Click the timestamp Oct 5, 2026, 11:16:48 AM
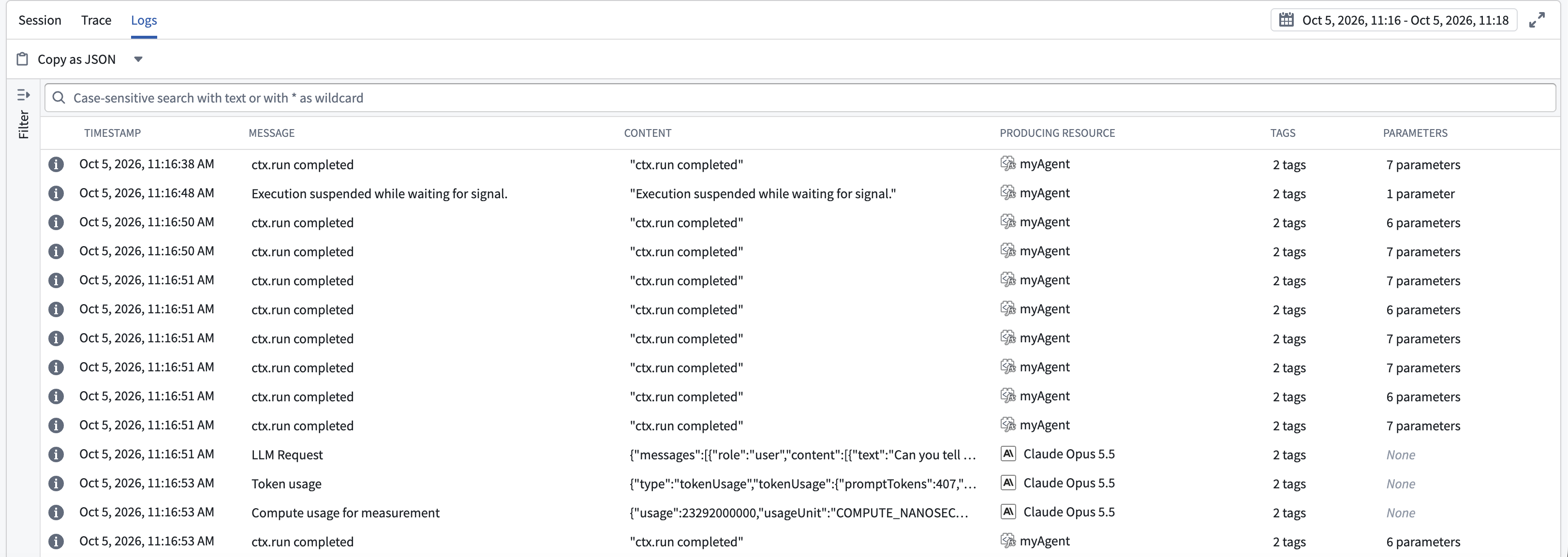Image resolution: width=1568 pixels, height=557 pixels. point(147,193)
